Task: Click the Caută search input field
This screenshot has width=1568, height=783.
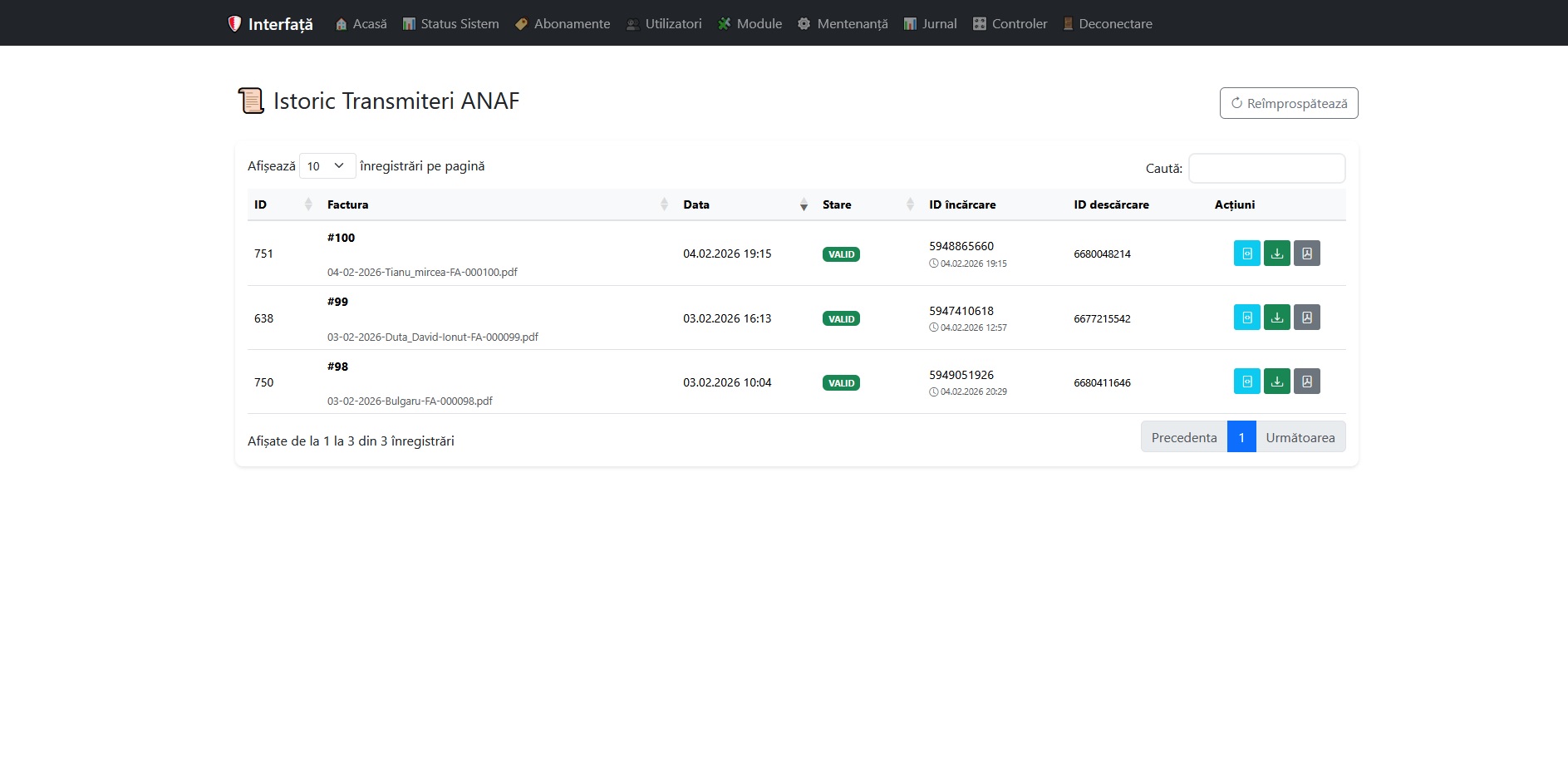Action: pyautogui.click(x=1266, y=169)
